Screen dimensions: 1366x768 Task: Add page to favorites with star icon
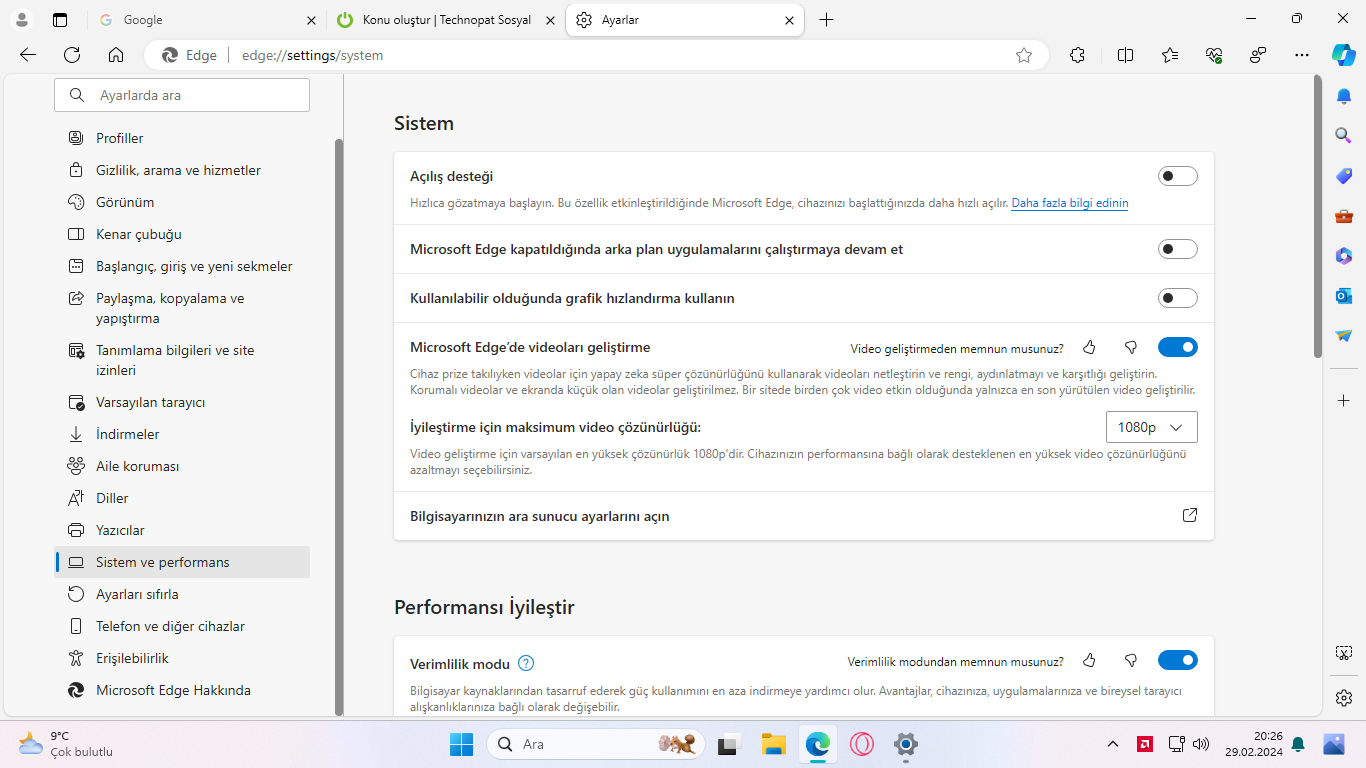[1024, 55]
